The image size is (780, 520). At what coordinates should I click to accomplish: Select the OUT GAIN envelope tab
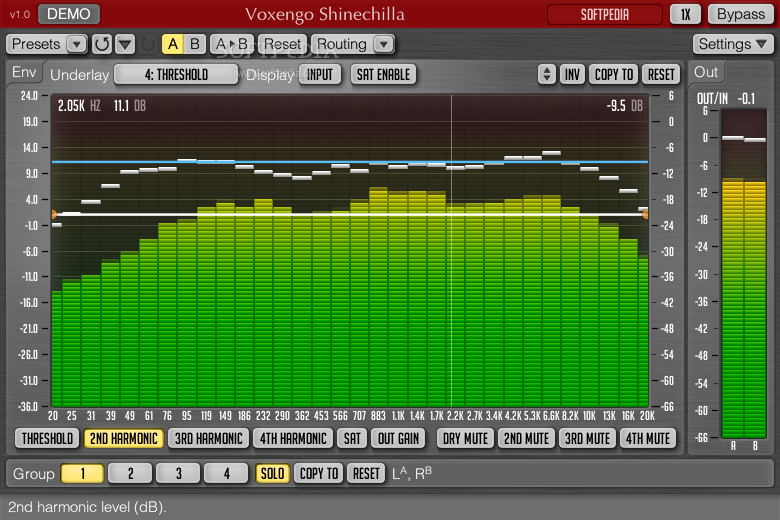pos(398,438)
